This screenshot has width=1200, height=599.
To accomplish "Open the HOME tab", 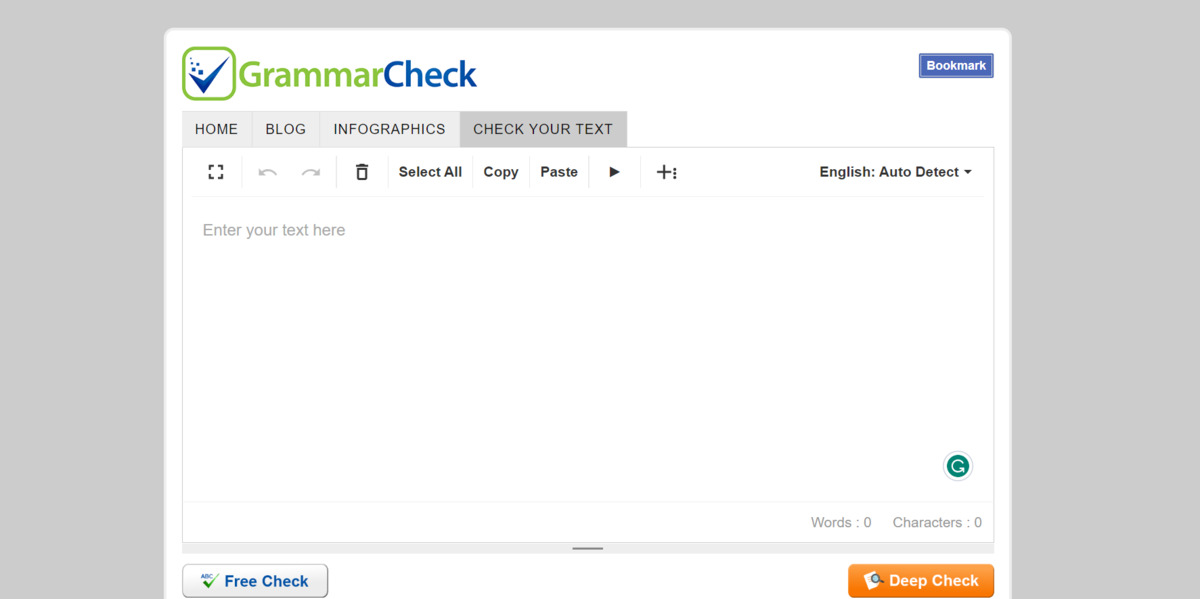I will (x=216, y=129).
